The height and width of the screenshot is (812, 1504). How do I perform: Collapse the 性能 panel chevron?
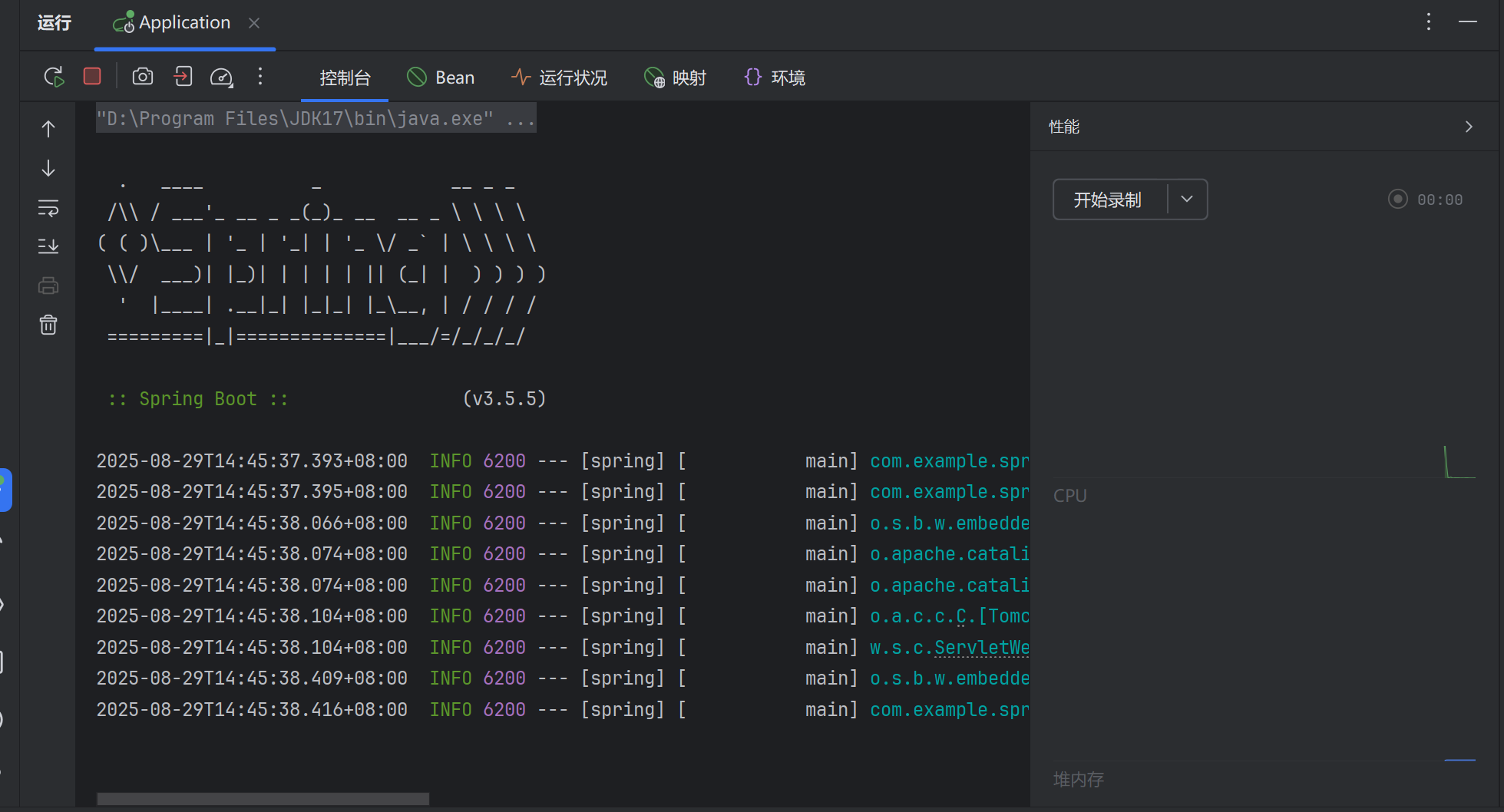[1469, 127]
